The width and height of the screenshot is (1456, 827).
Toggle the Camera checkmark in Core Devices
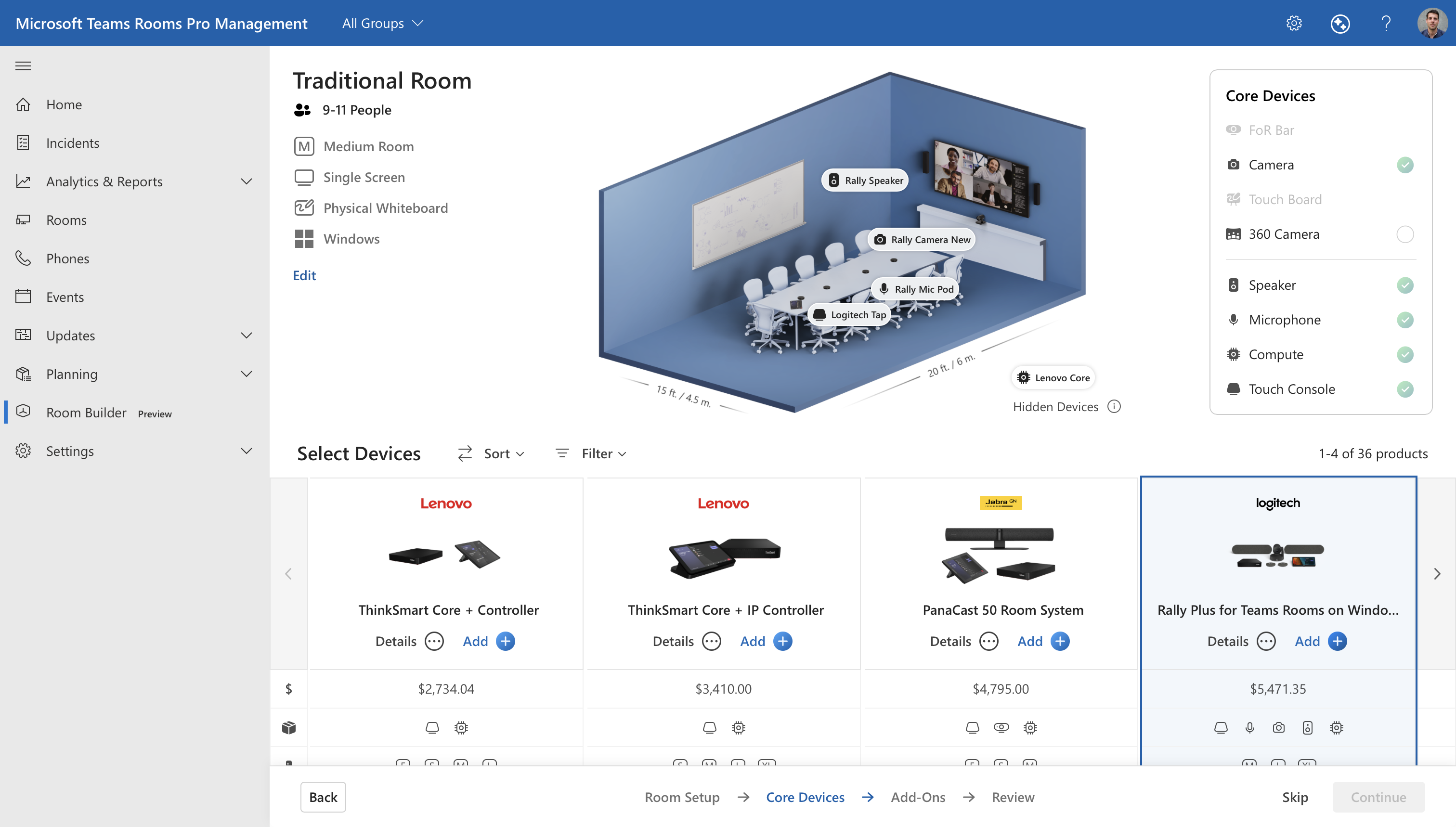(1405, 165)
